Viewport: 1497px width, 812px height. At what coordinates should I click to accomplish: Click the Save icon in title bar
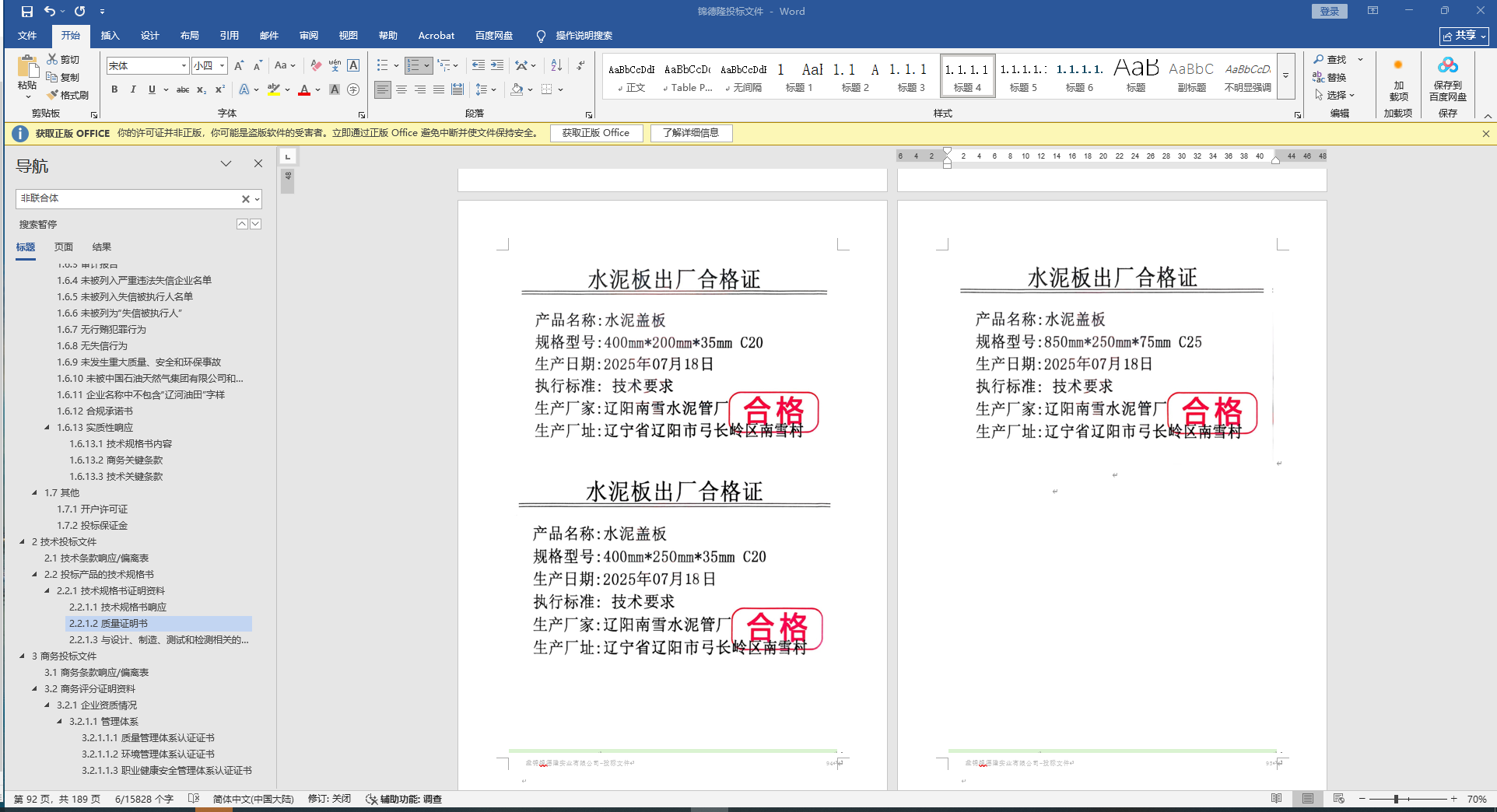(27, 12)
